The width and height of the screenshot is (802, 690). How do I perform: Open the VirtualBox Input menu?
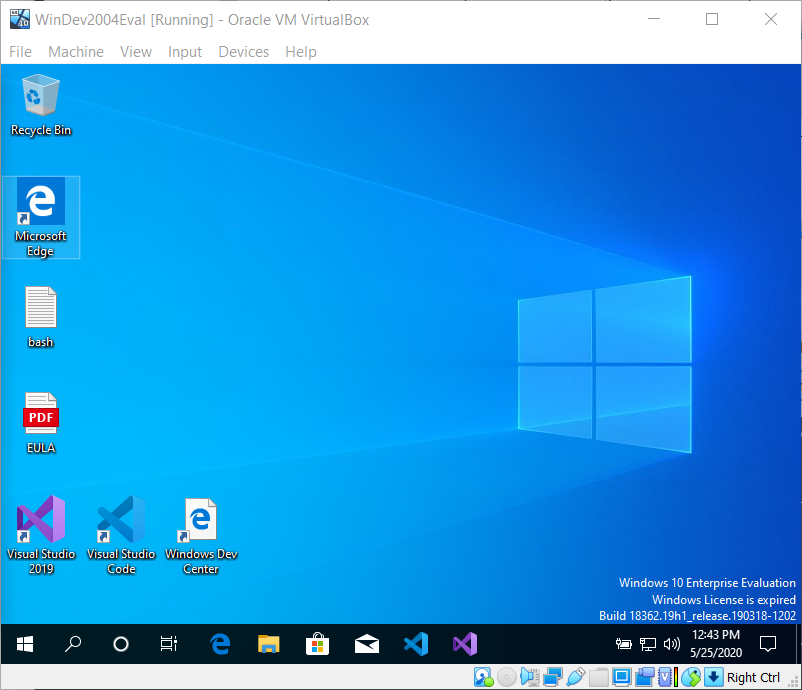pyautogui.click(x=185, y=52)
